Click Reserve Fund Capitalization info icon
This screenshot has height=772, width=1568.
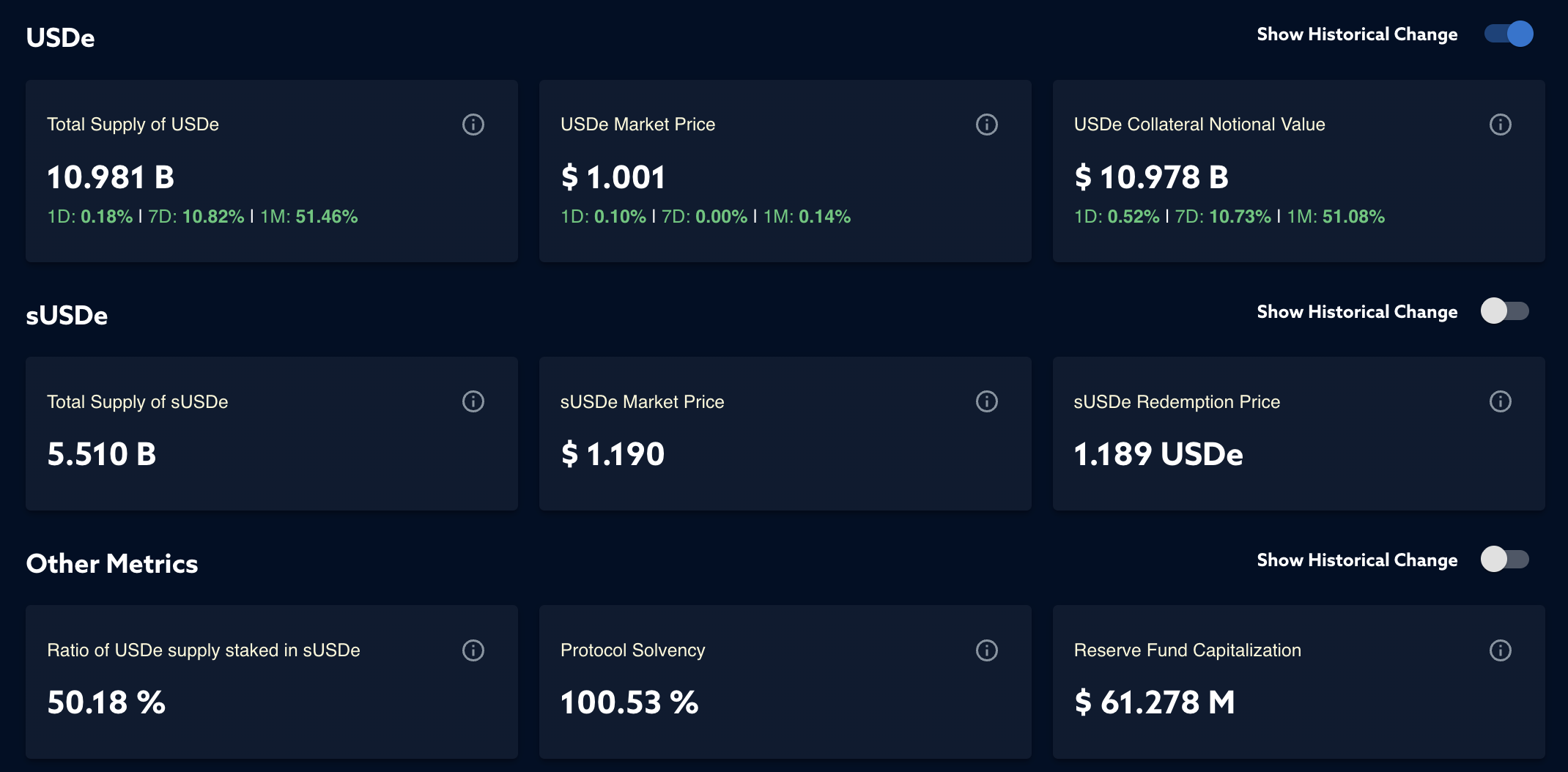tap(1500, 650)
